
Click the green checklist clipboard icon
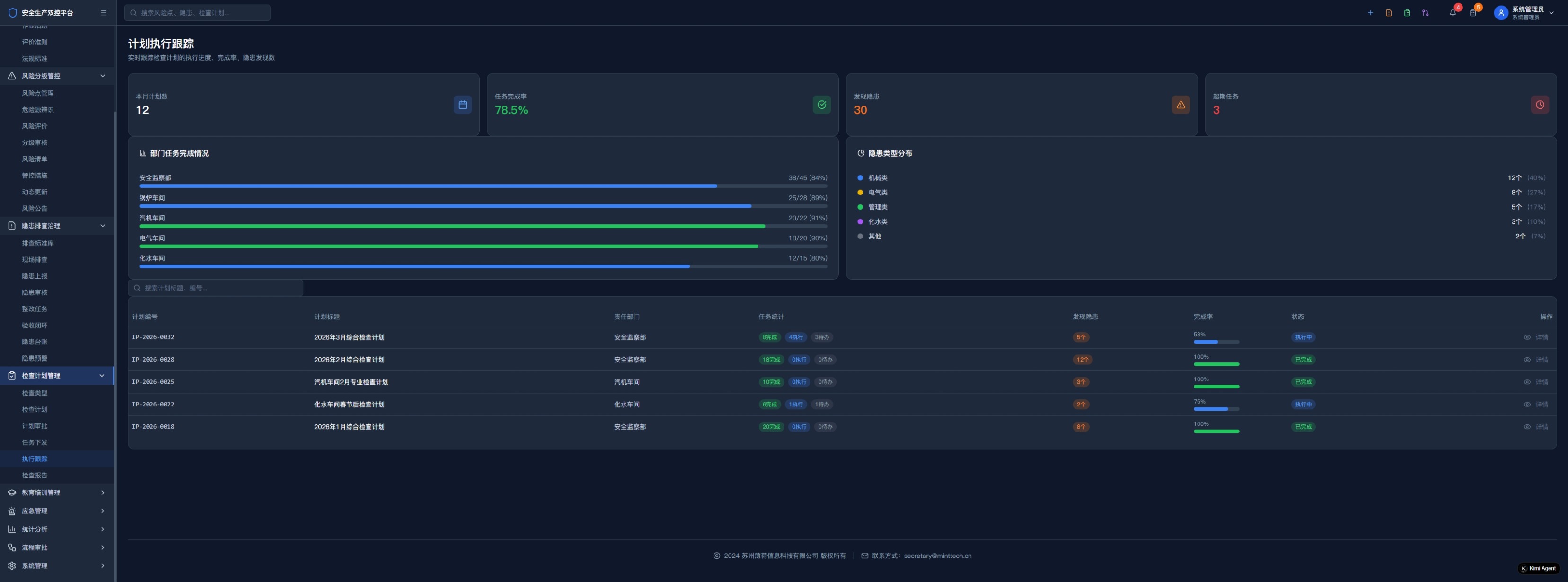pyautogui.click(x=1407, y=13)
